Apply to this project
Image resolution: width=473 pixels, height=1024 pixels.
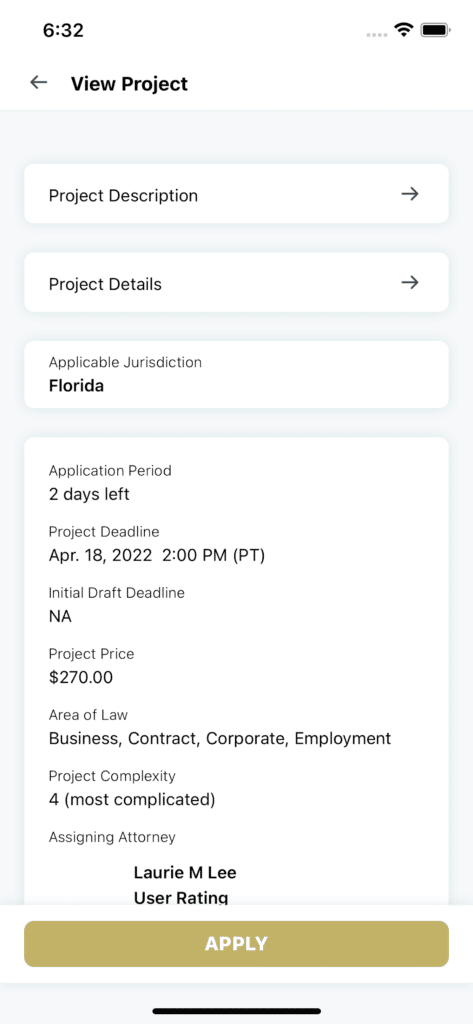236,944
